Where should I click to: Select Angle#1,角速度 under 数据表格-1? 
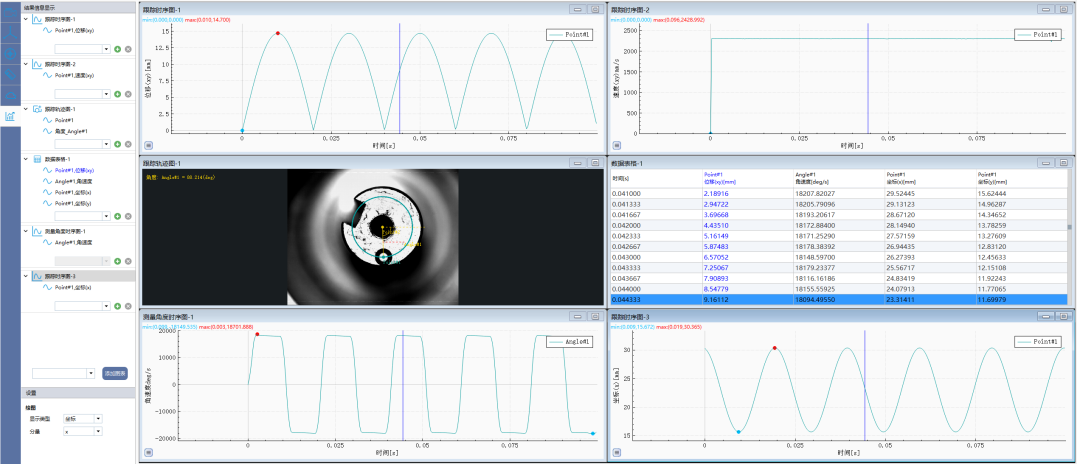click(x=71, y=181)
